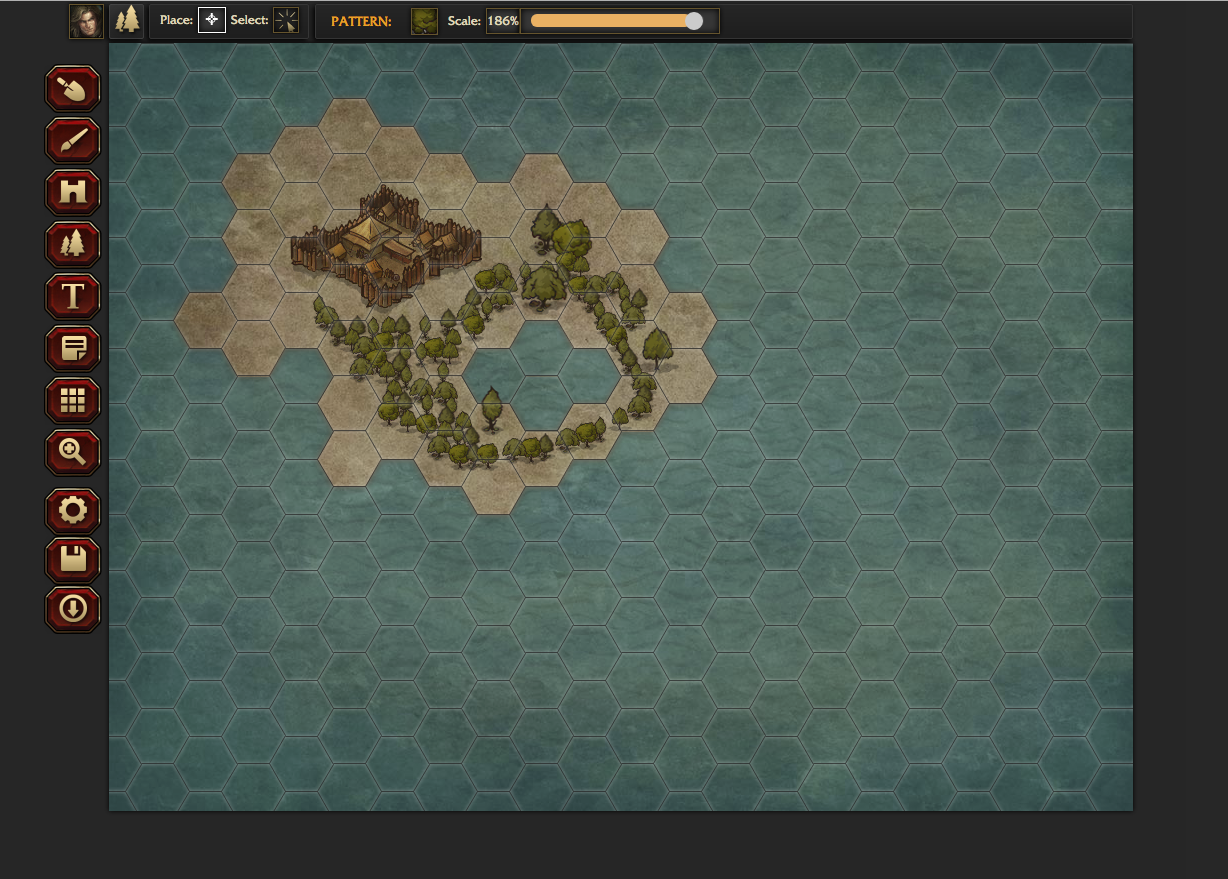Enable Place mode
Image resolution: width=1228 pixels, height=879 pixels.
211,21
